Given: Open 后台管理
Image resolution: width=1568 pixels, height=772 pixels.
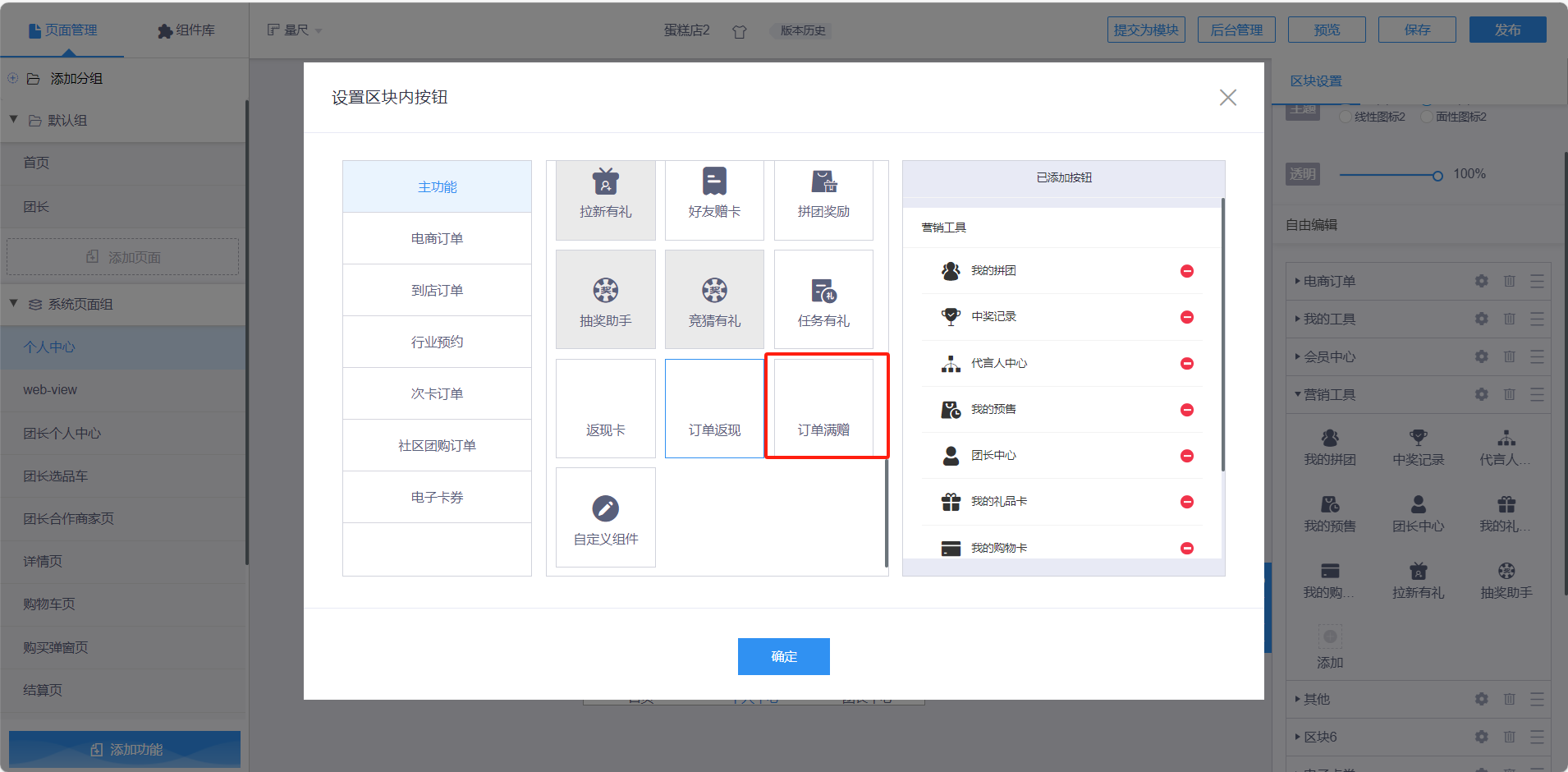Looking at the screenshot, I should (1236, 30).
